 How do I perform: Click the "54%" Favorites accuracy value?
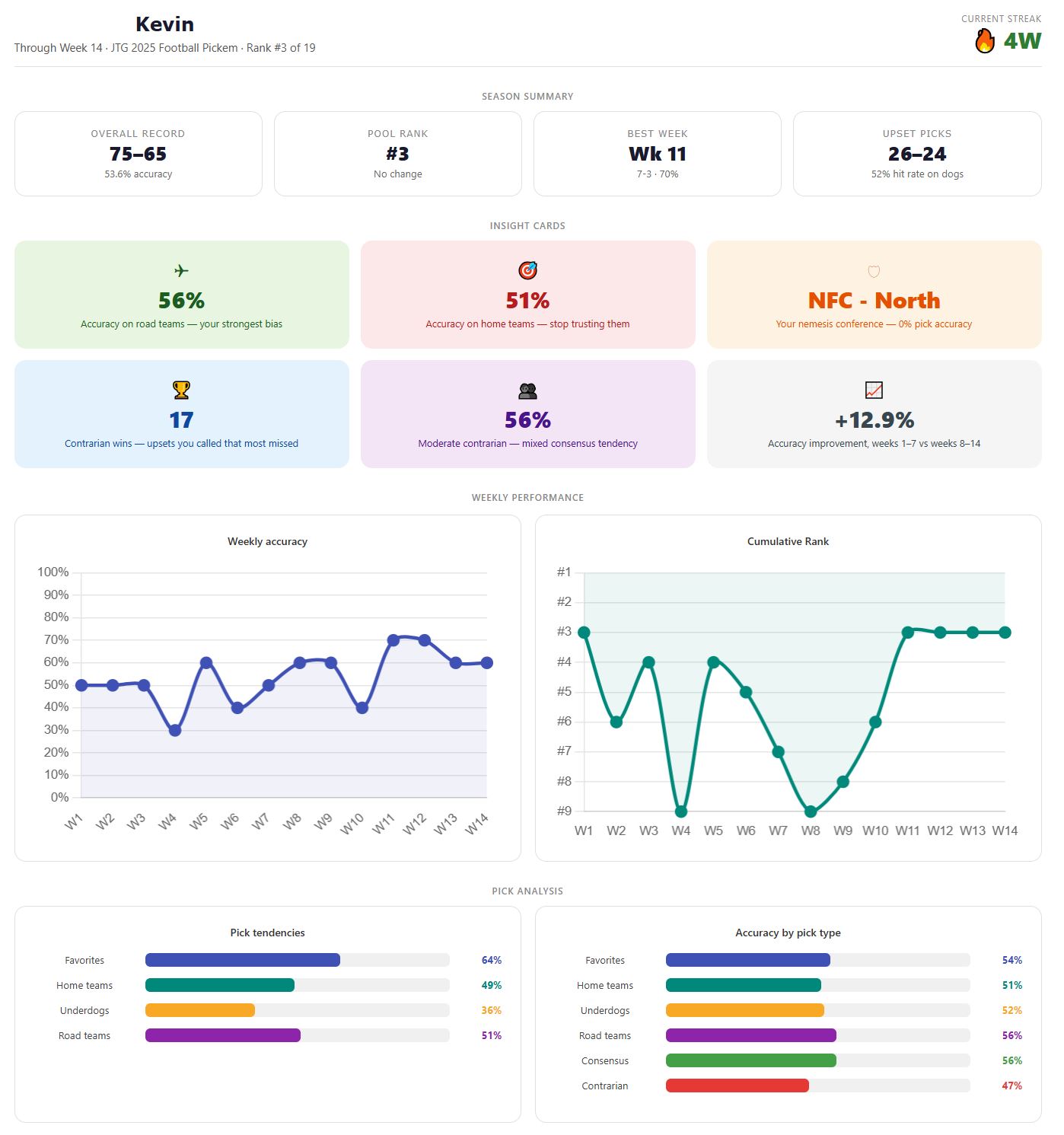click(x=1012, y=961)
